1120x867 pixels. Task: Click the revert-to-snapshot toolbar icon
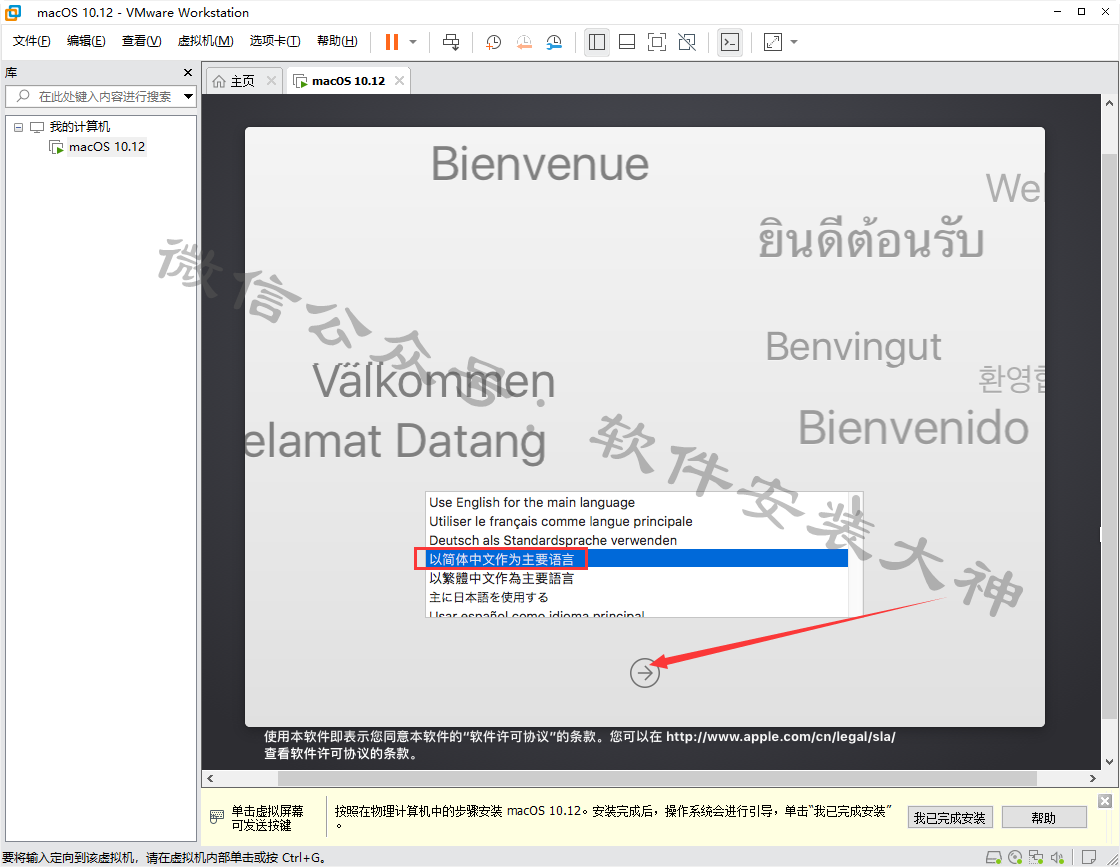click(x=524, y=42)
